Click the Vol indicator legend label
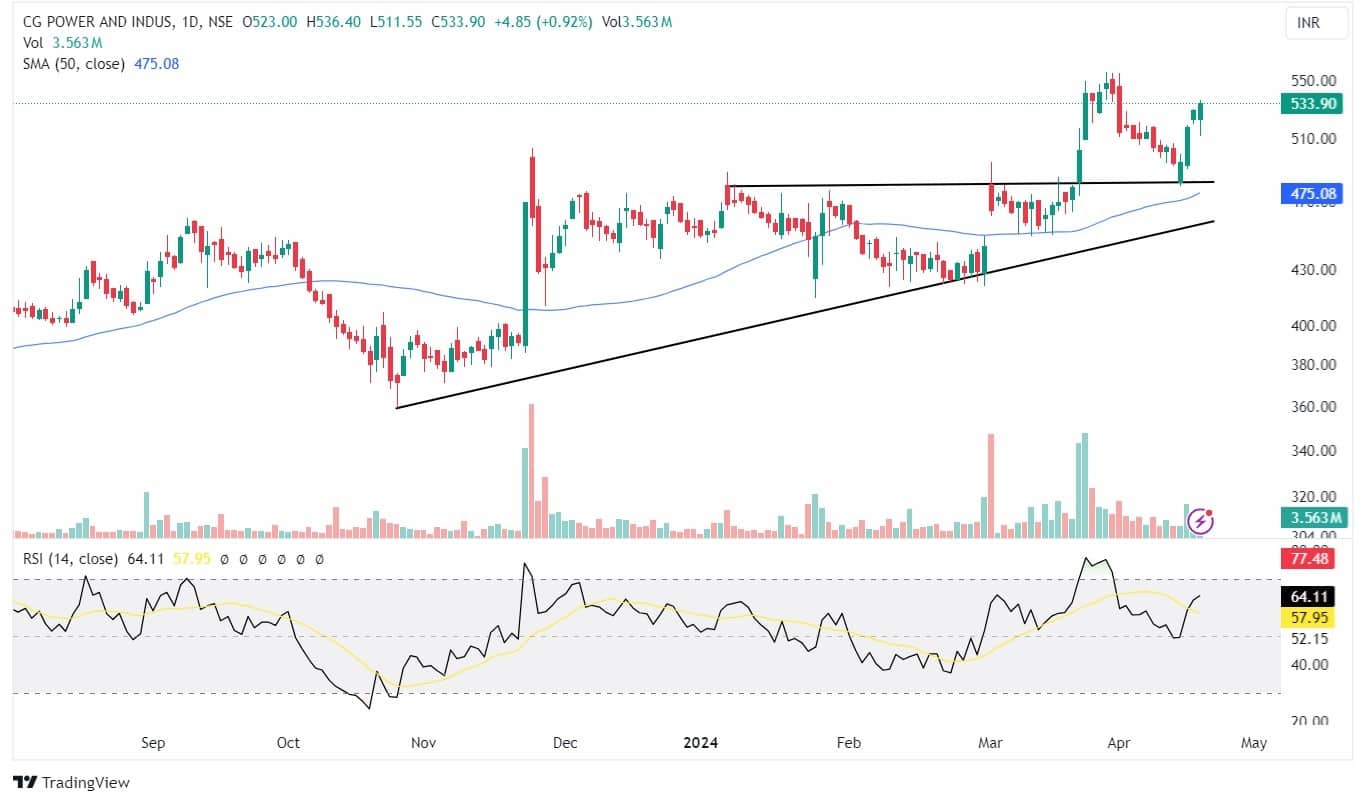 33,43
